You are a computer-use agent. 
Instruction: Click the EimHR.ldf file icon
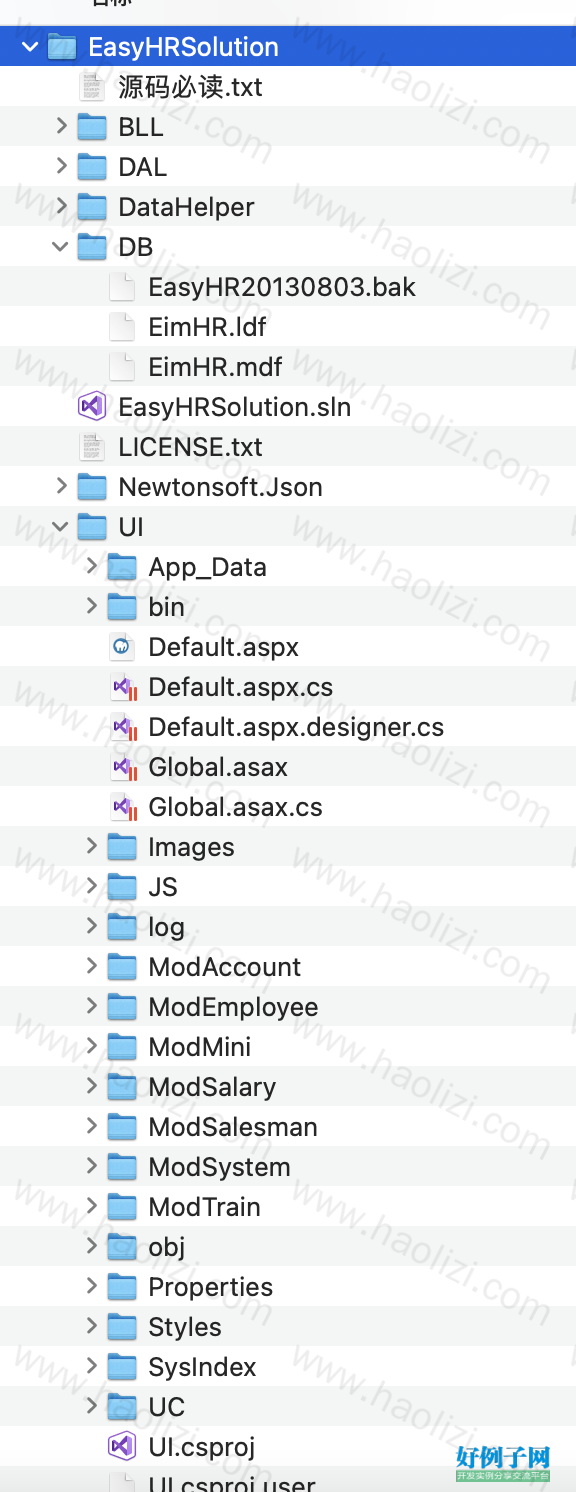click(122, 327)
